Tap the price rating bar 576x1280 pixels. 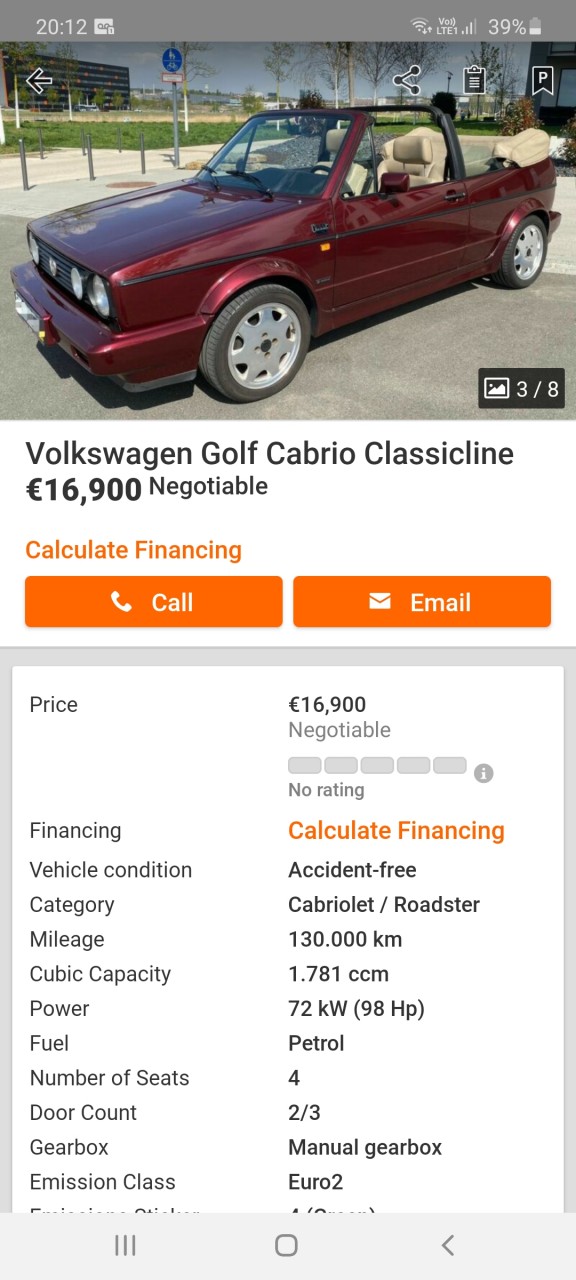pos(377,766)
